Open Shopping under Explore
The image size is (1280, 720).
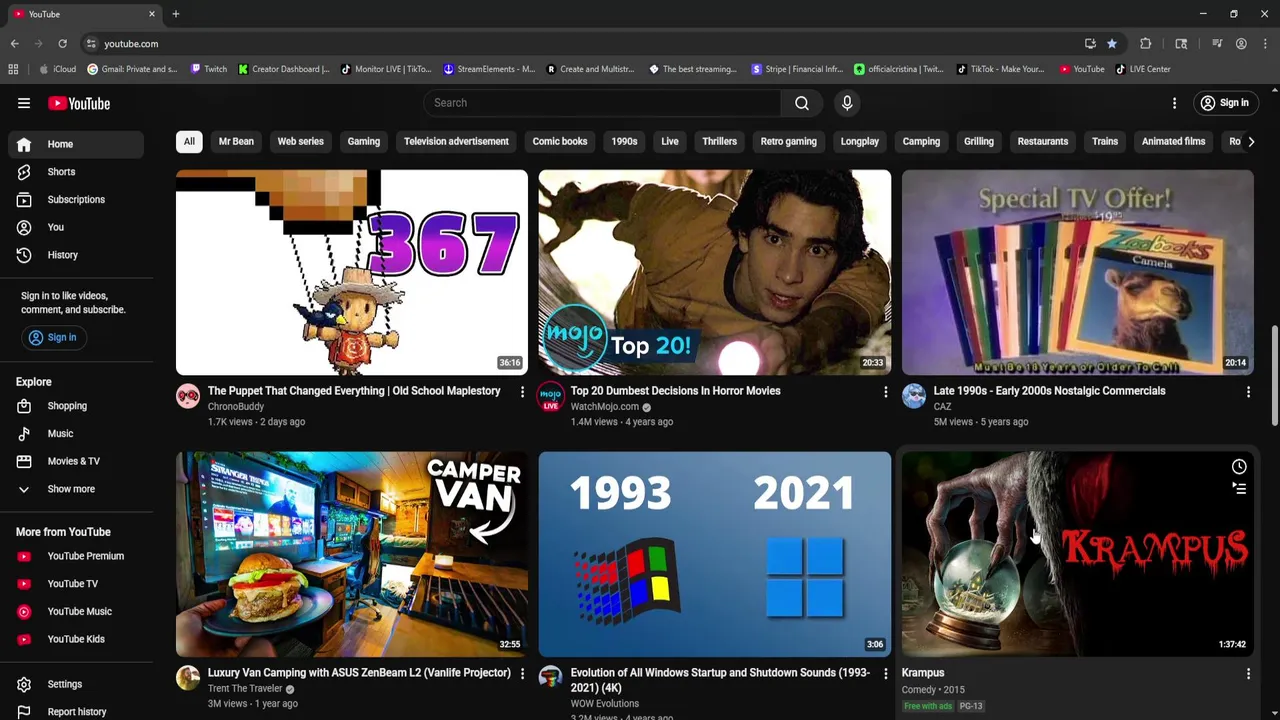(77, 406)
